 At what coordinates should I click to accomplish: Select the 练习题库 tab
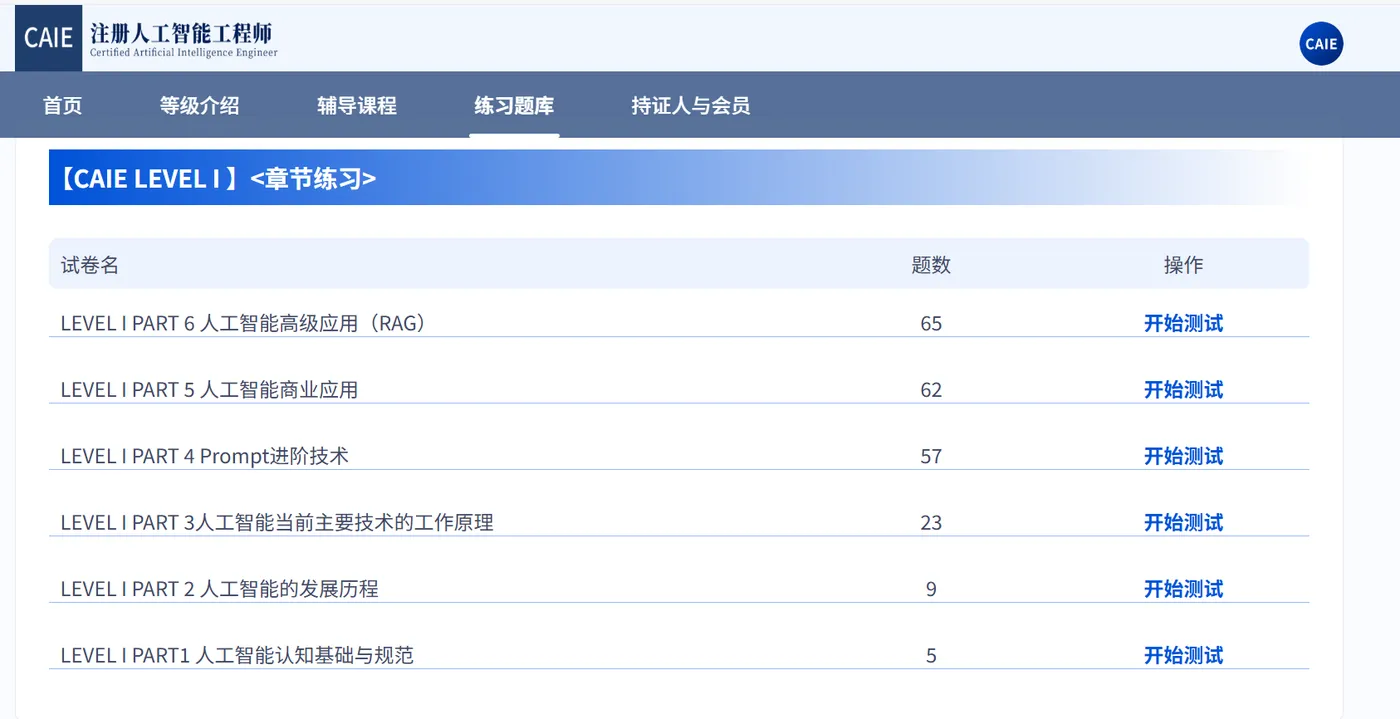[513, 104]
